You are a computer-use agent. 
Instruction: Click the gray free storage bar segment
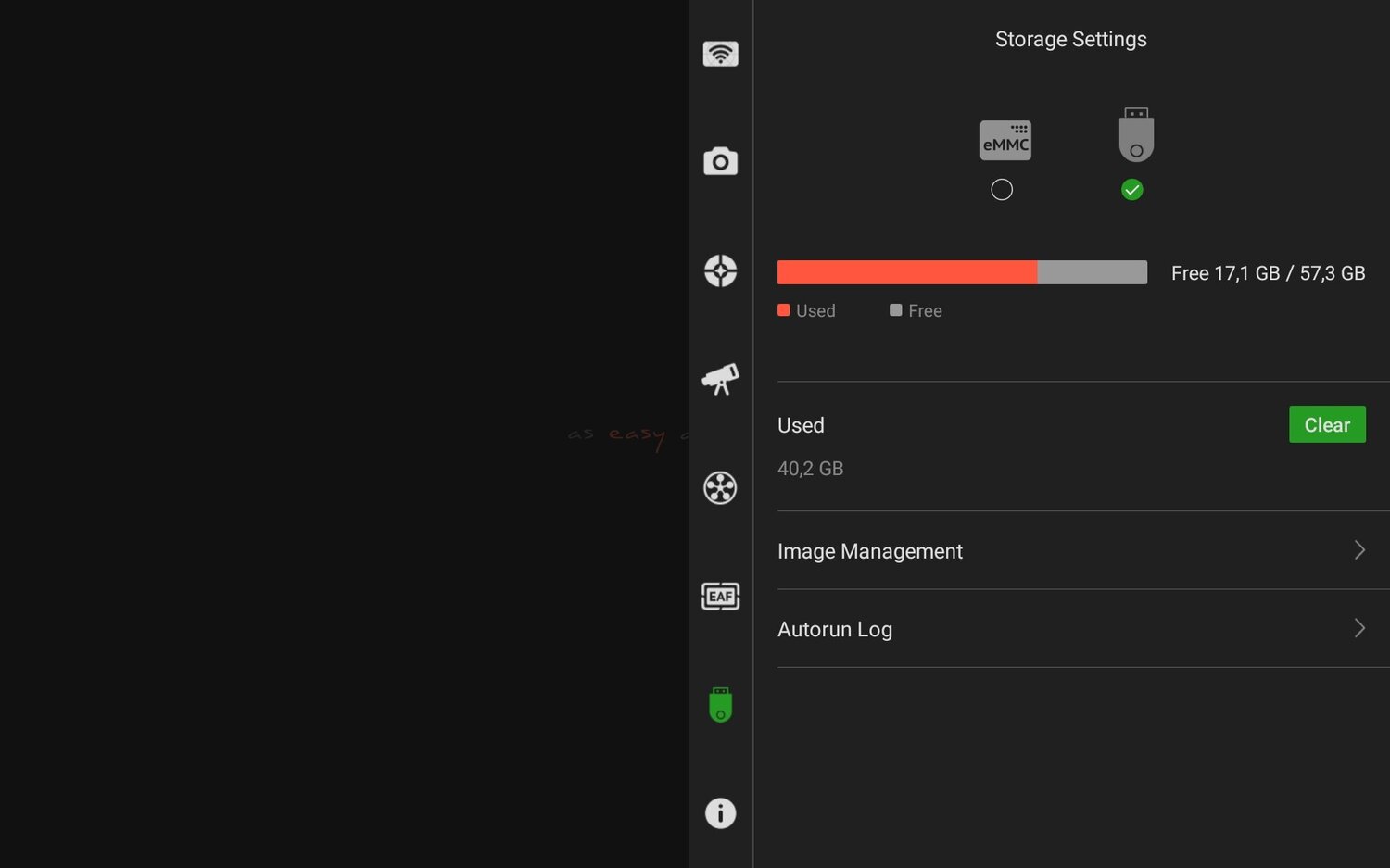(x=1093, y=272)
